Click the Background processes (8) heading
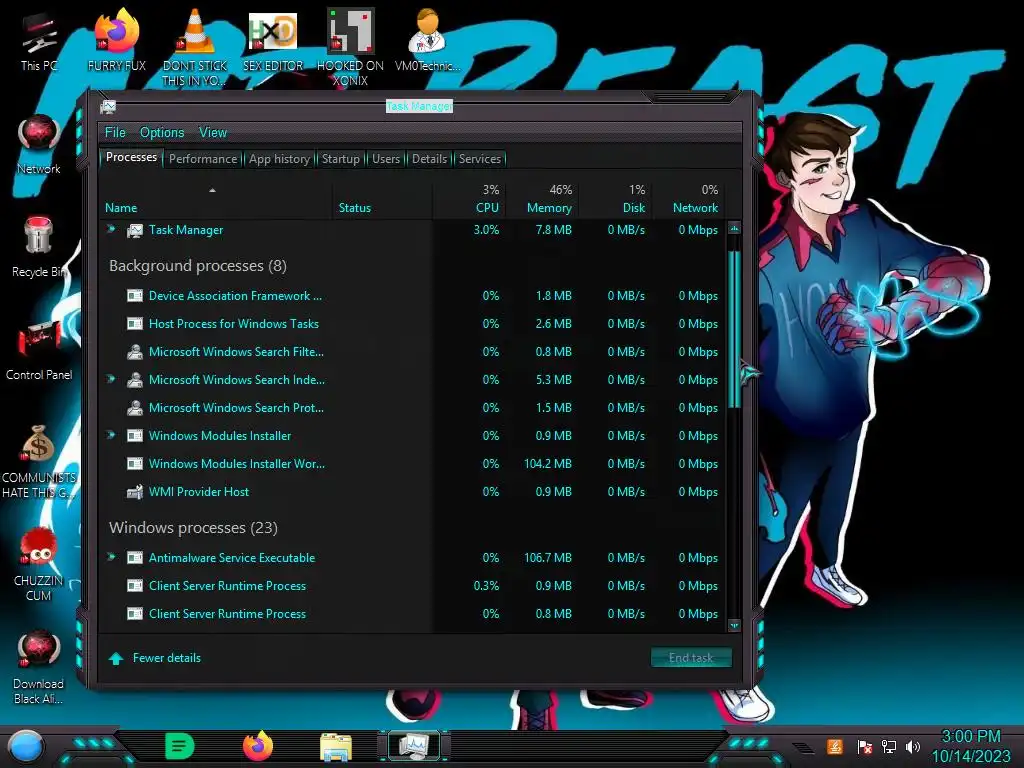1024x768 pixels. point(198,266)
